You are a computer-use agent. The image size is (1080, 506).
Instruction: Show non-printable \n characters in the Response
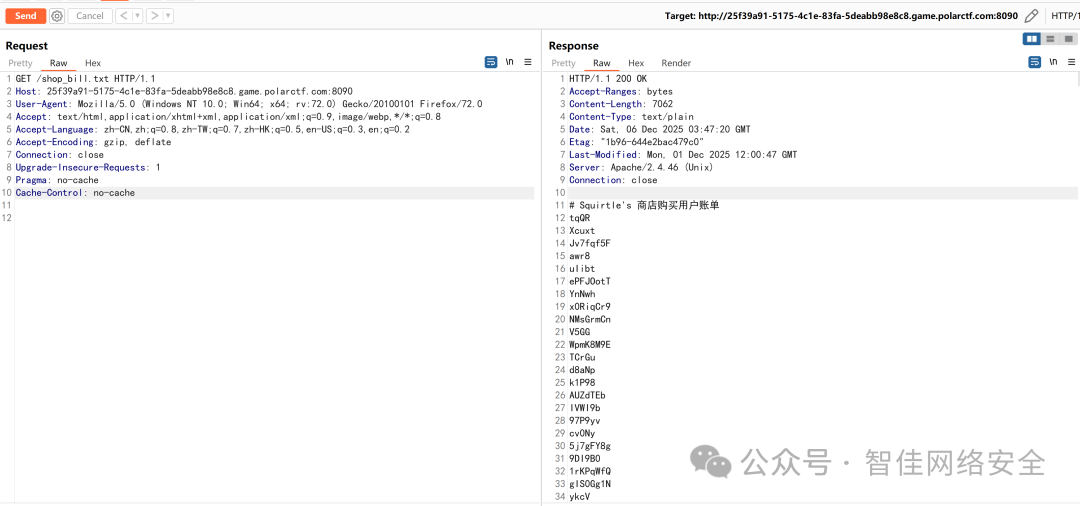point(1053,62)
